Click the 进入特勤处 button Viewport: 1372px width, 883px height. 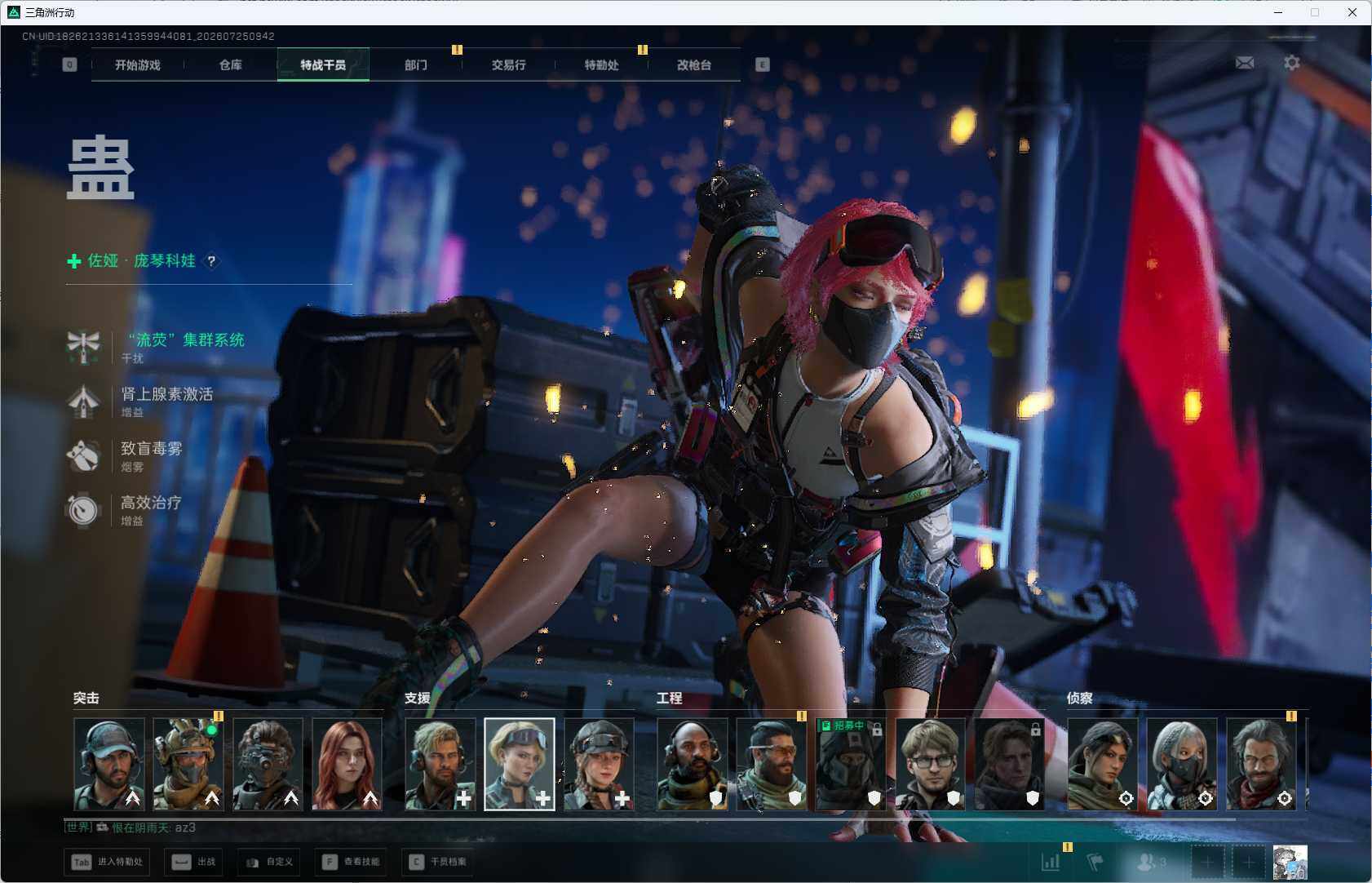(x=108, y=862)
